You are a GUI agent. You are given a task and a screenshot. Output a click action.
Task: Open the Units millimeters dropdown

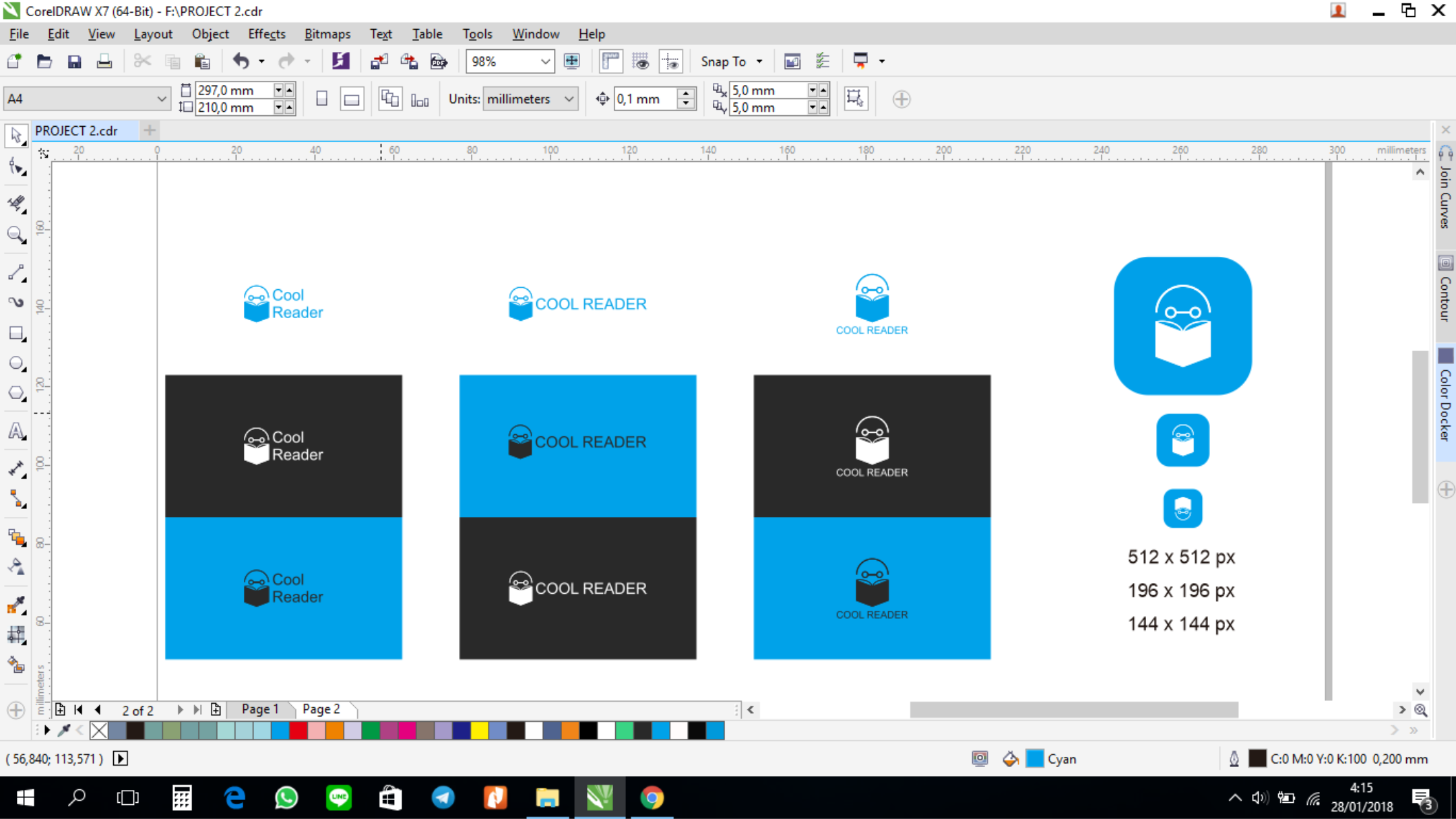click(x=569, y=99)
